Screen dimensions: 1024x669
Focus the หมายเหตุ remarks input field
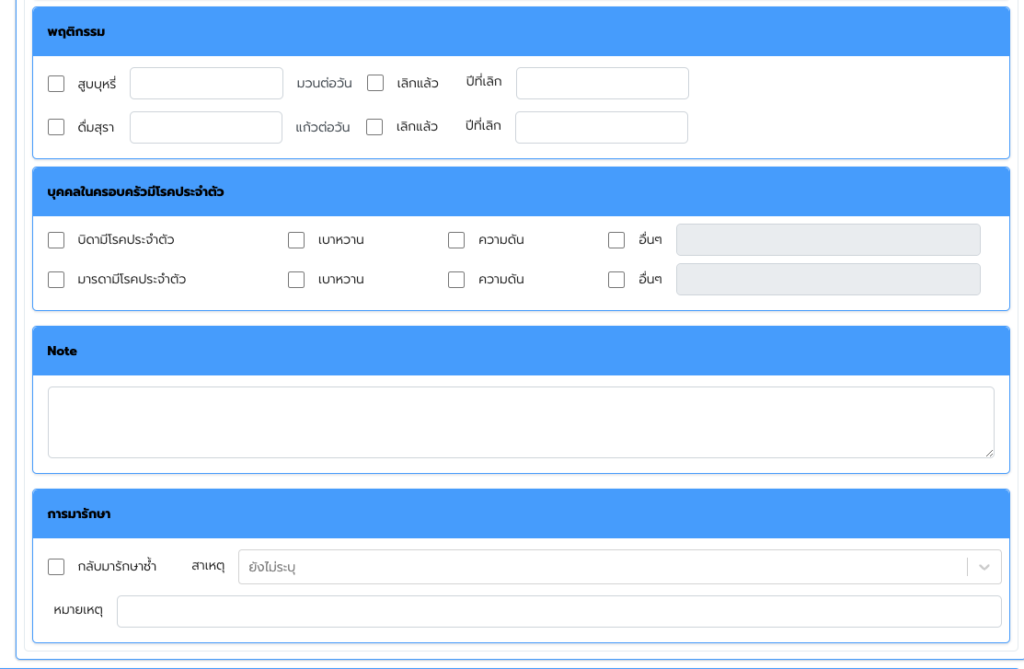(558, 611)
